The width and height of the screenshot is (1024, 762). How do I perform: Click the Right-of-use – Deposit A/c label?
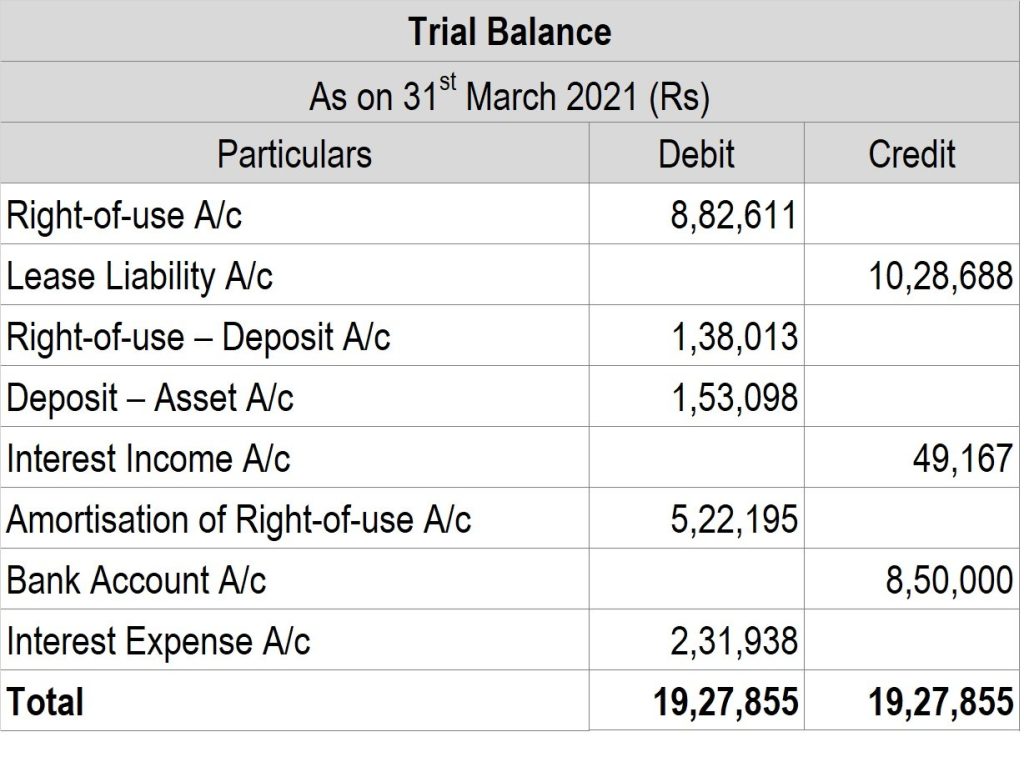click(x=198, y=337)
